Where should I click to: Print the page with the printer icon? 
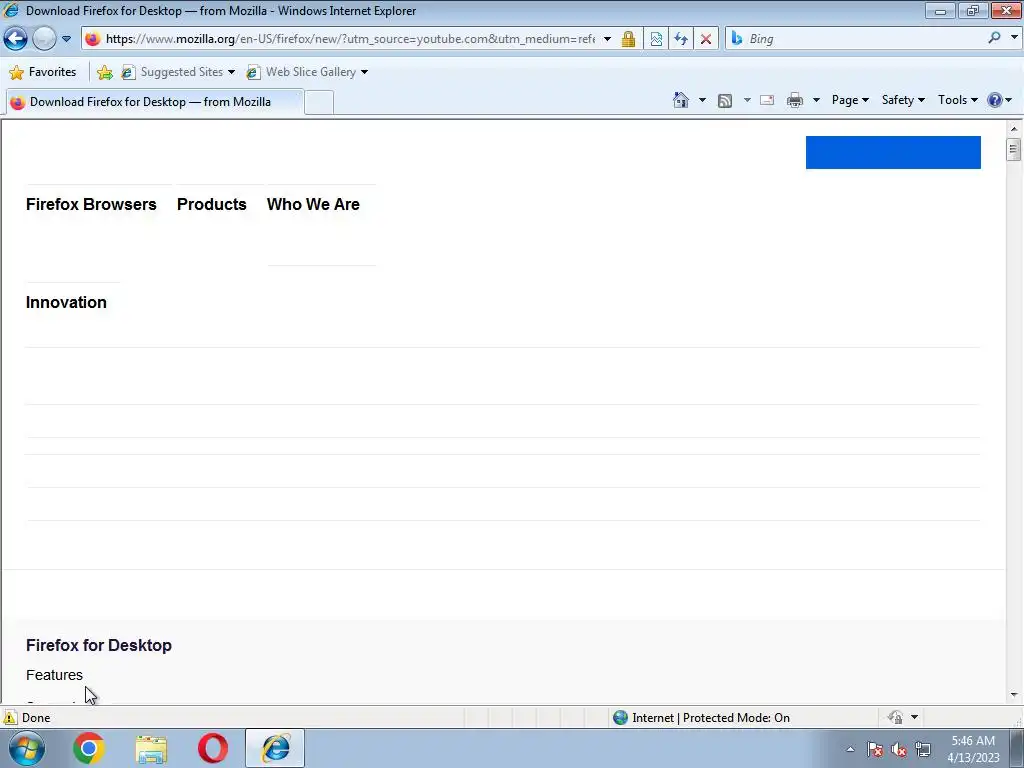point(795,101)
